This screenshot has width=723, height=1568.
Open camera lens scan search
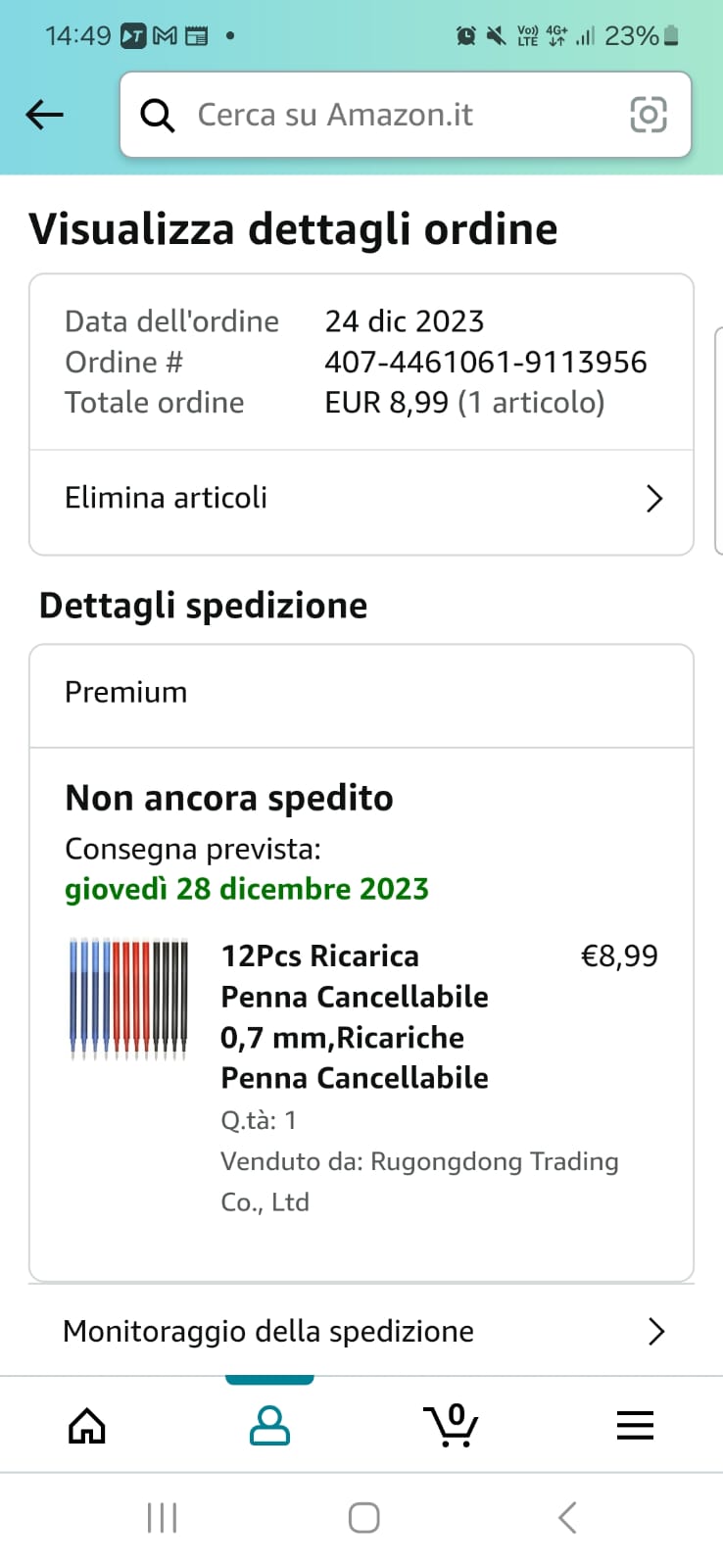click(x=648, y=115)
